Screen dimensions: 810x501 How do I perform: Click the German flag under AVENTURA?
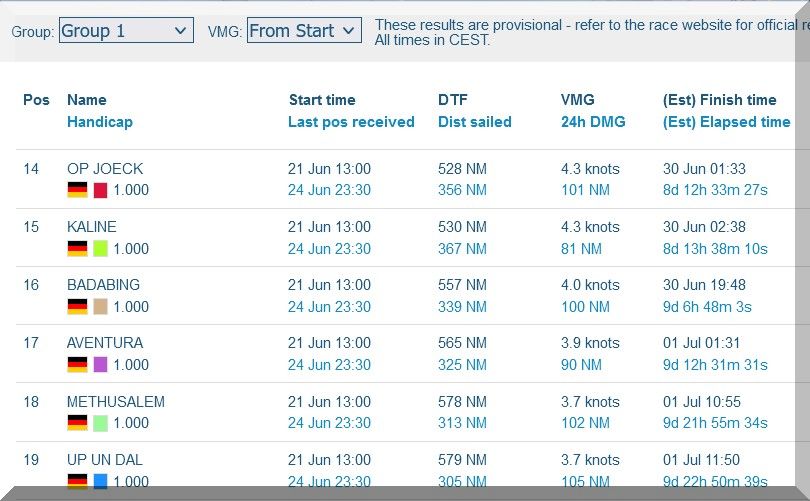(x=77, y=364)
